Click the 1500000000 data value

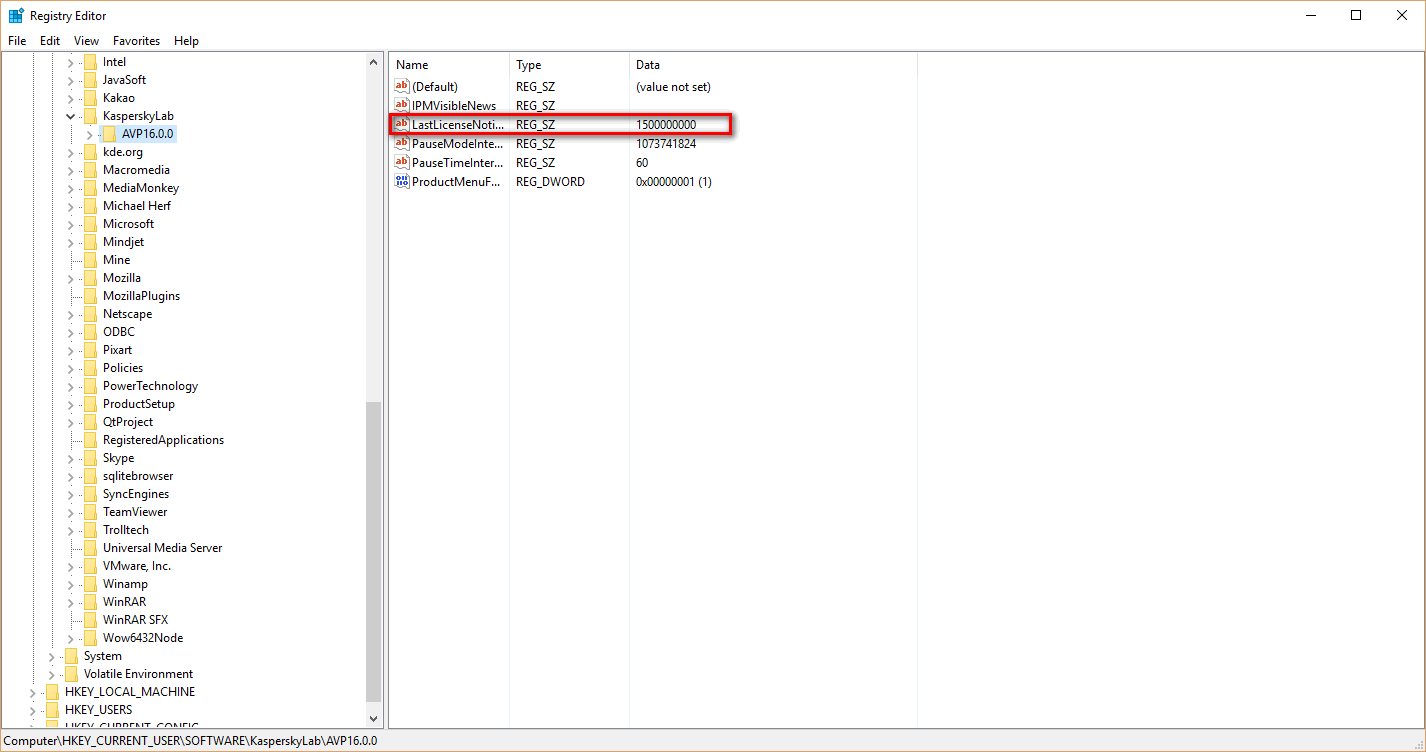click(x=666, y=125)
